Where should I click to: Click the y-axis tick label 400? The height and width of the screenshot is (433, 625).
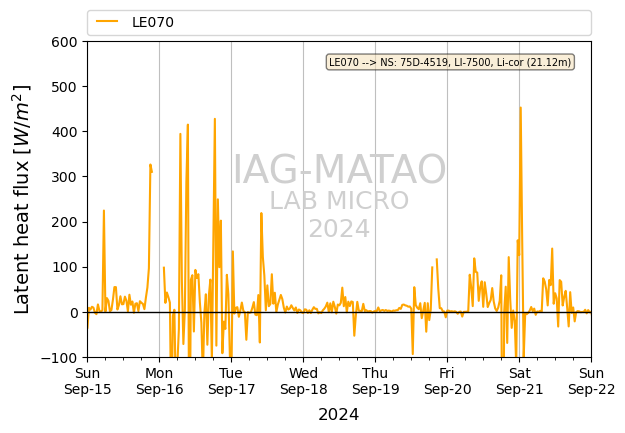(x=64, y=132)
